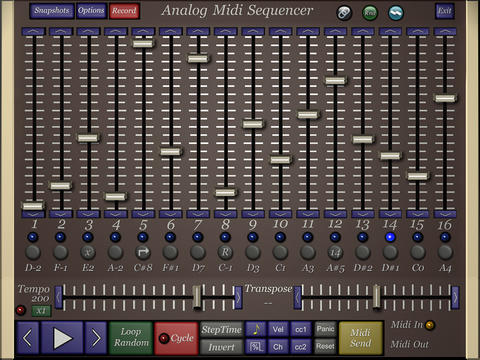Open the Snapshots menu
The width and height of the screenshot is (480, 360).
[x=52, y=11]
